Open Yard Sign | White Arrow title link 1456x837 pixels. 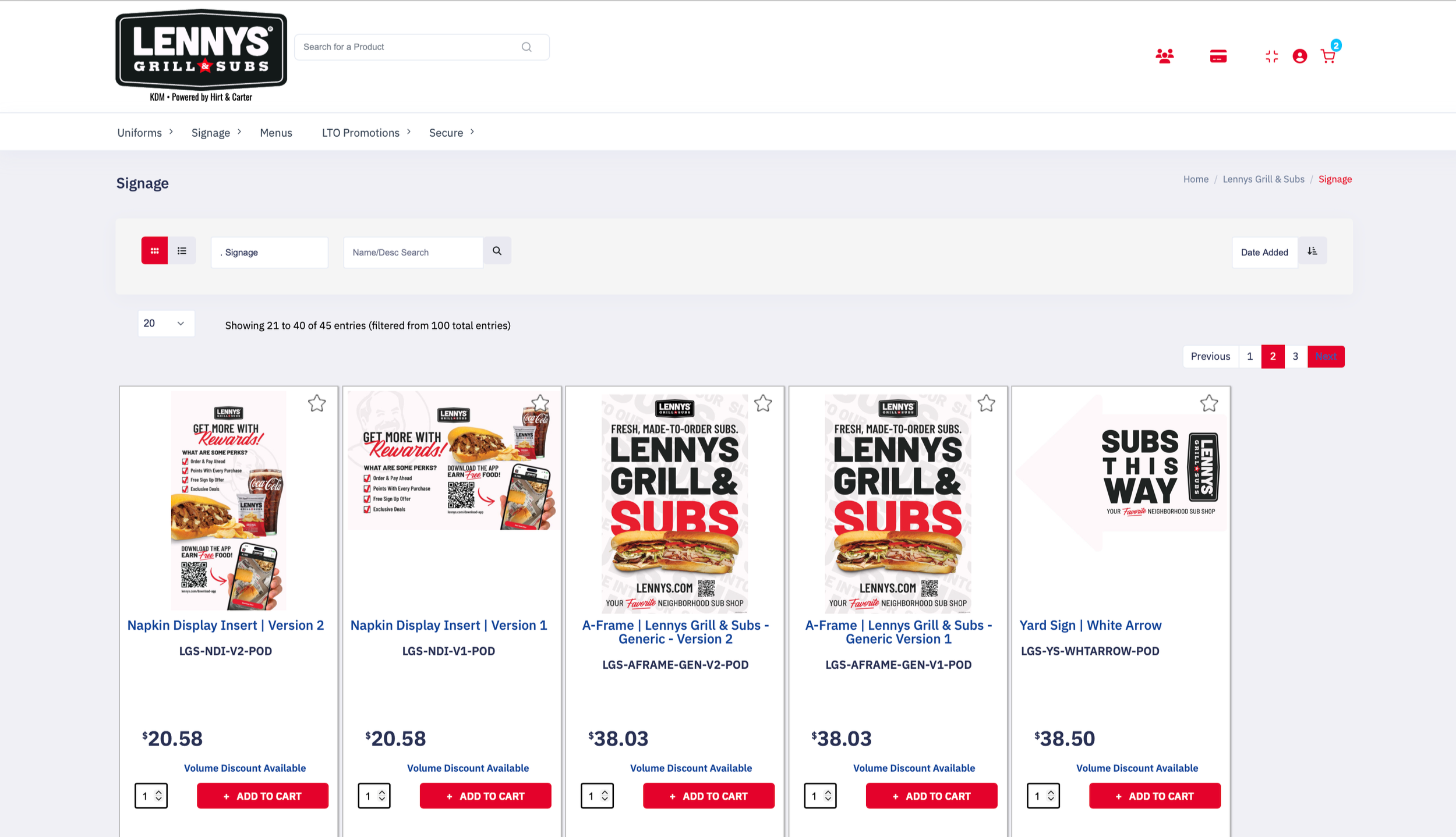tap(1090, 625)
